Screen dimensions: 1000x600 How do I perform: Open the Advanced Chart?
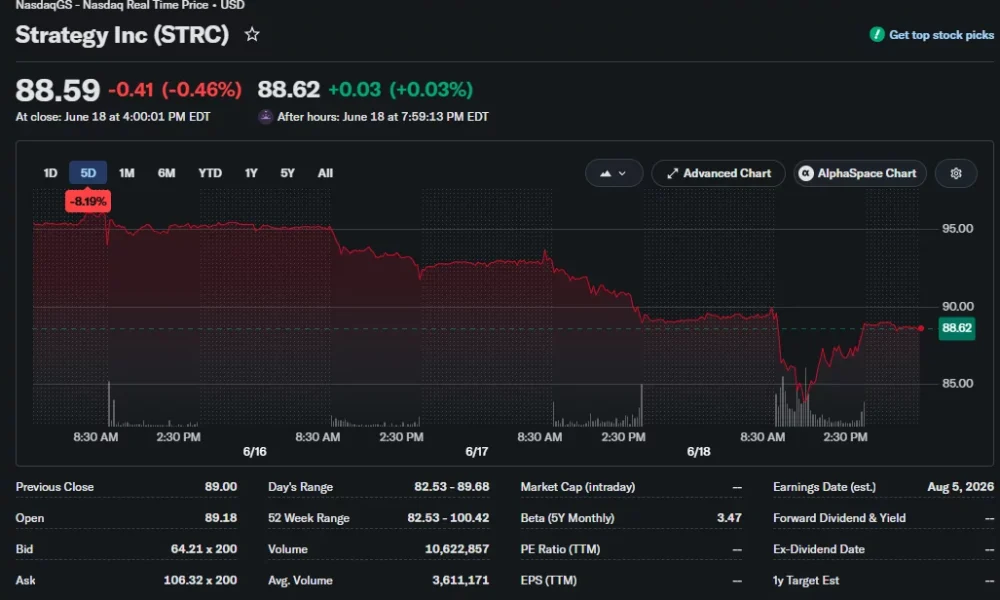(x=718, y=173)
